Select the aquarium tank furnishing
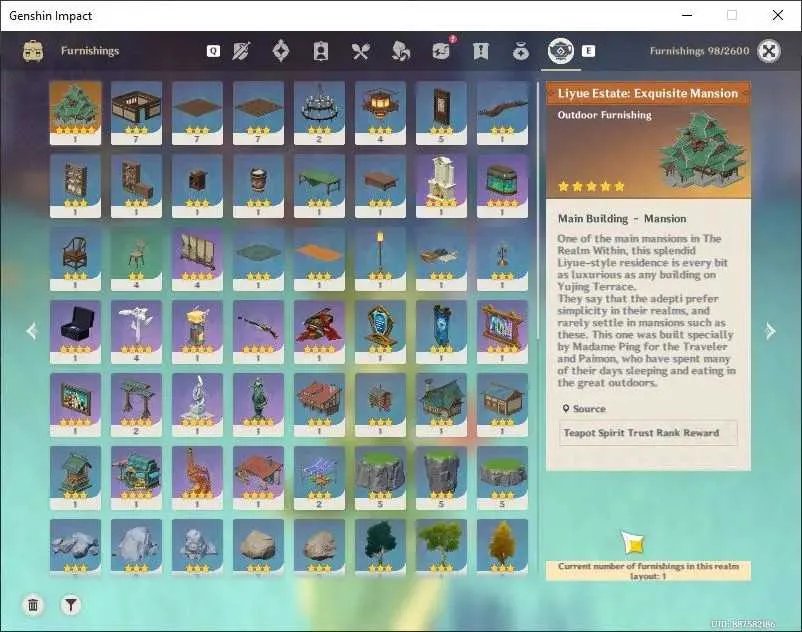This screenshot has width=802, height=632. click(x=502, y=186)
